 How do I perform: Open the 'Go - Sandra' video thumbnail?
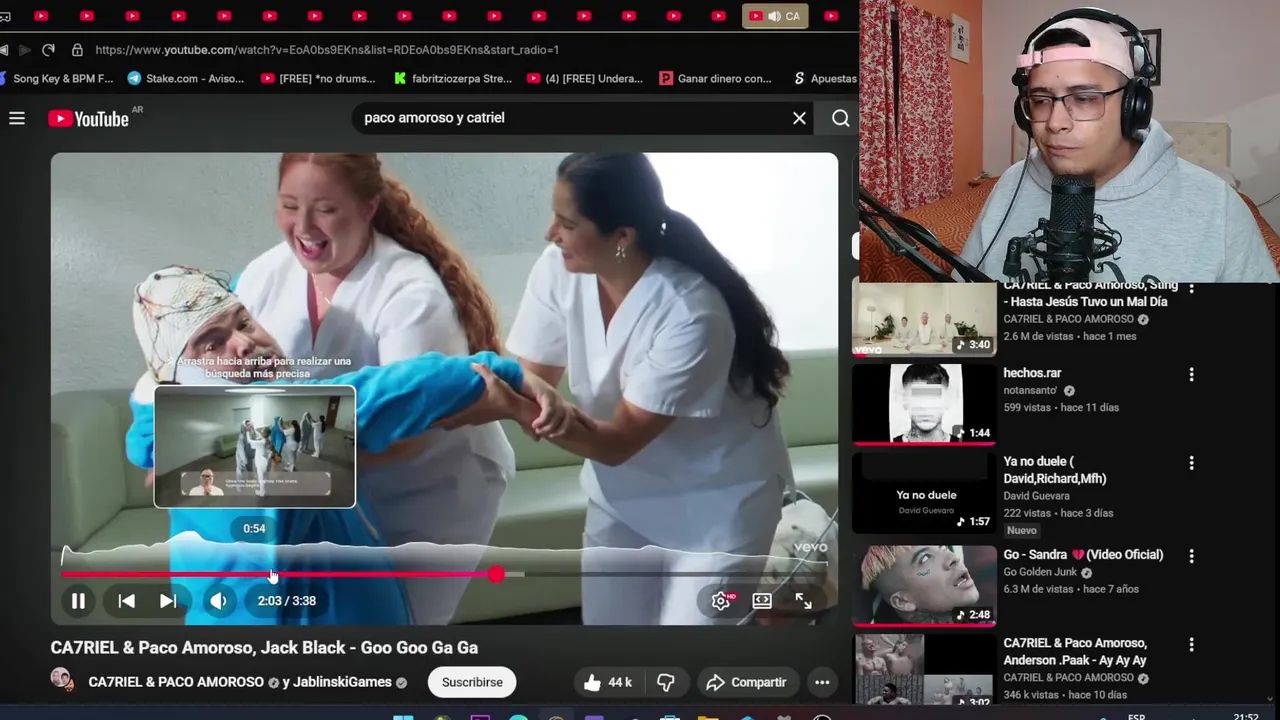[x=924, y=586]
